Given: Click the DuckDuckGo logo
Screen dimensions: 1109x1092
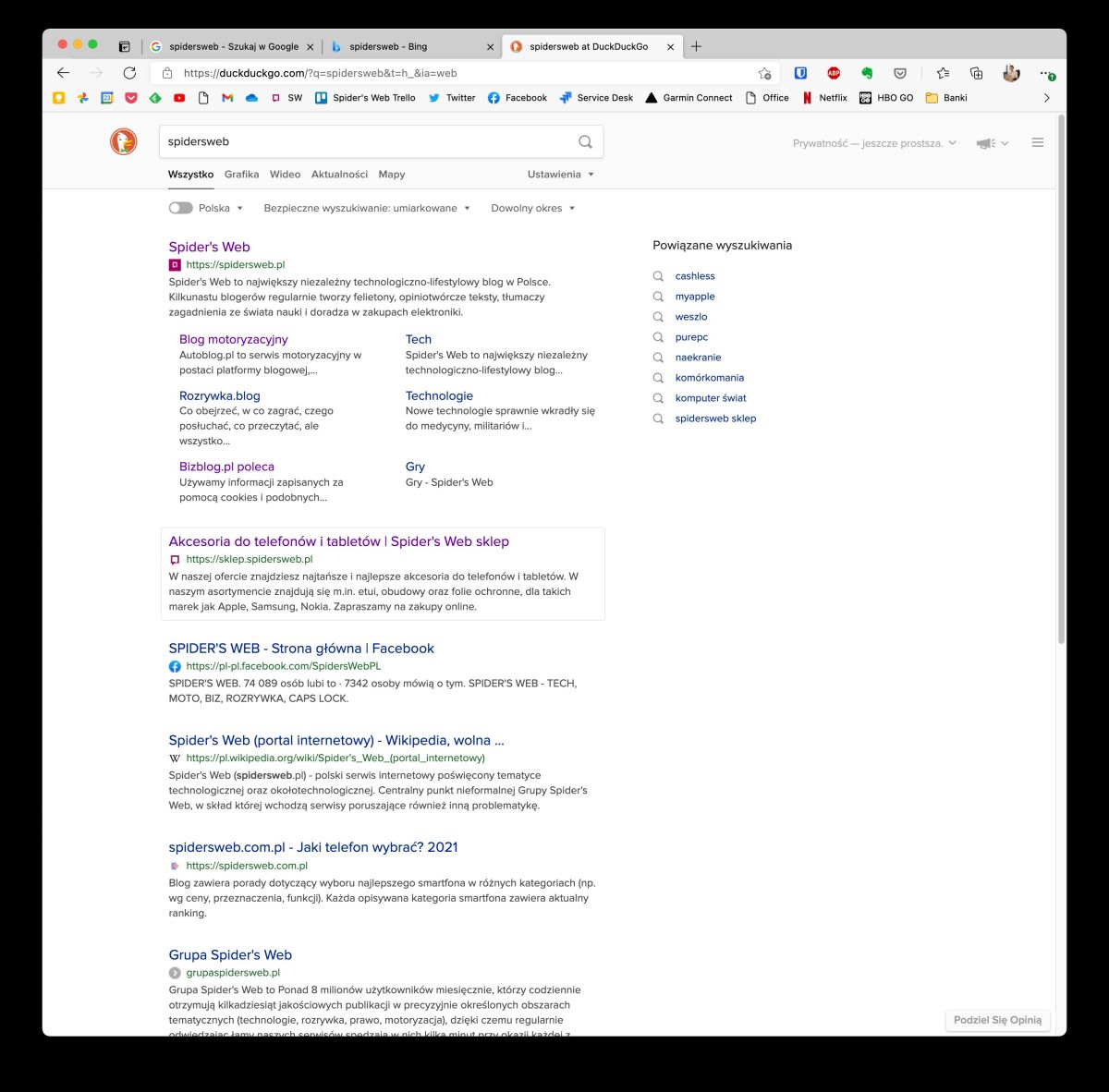Looking at the screenshot, I should click(x=124, y=141).
